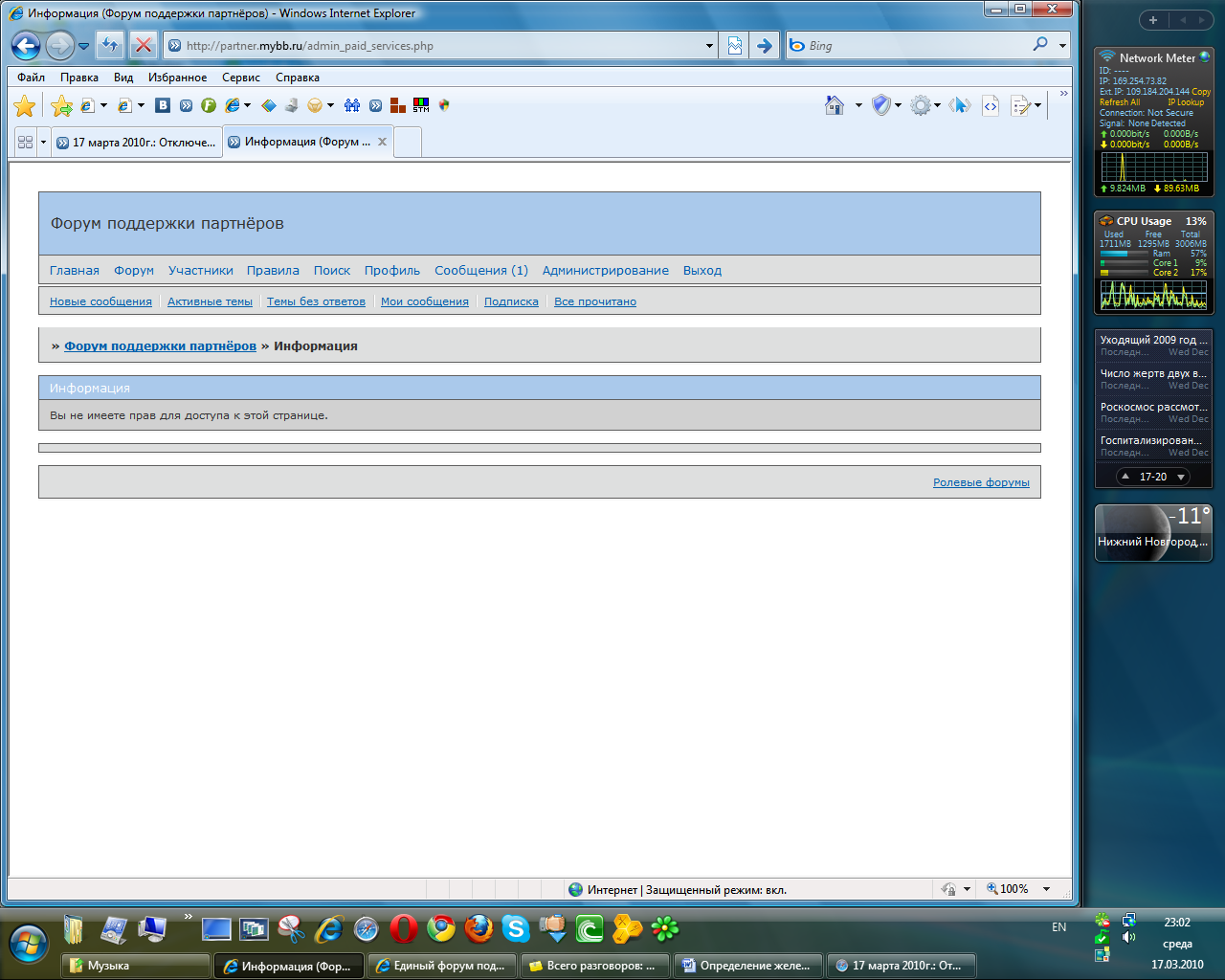The height and width of the screenshot is (980, 1225).
Task: Open the Файл menu
Action: pyautogui.click(x=32, y=78)
